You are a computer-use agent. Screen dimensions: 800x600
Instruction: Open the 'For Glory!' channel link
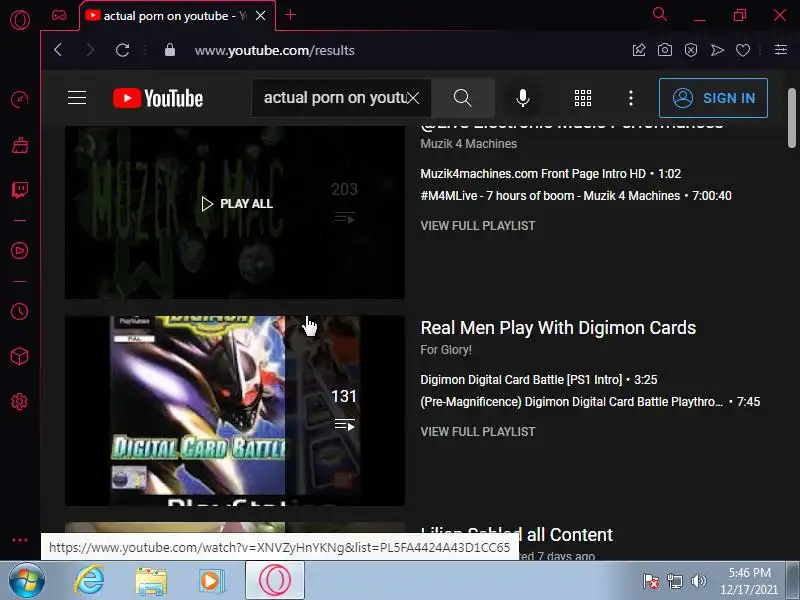(446, 350)
